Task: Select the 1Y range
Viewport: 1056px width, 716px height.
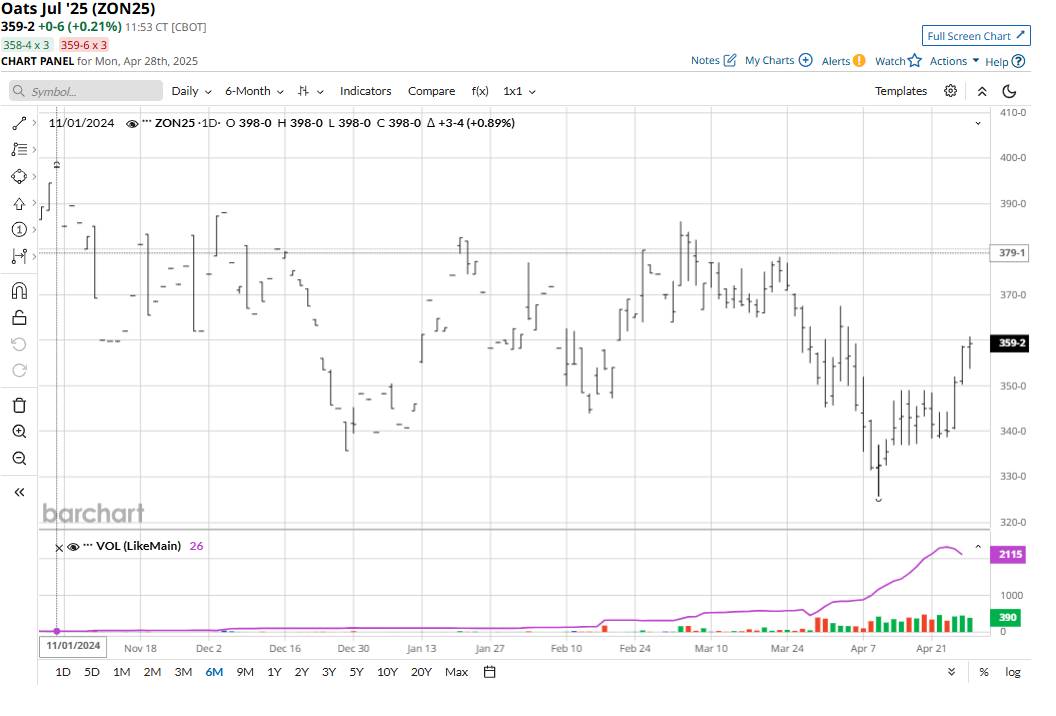Action: [274, 672]
